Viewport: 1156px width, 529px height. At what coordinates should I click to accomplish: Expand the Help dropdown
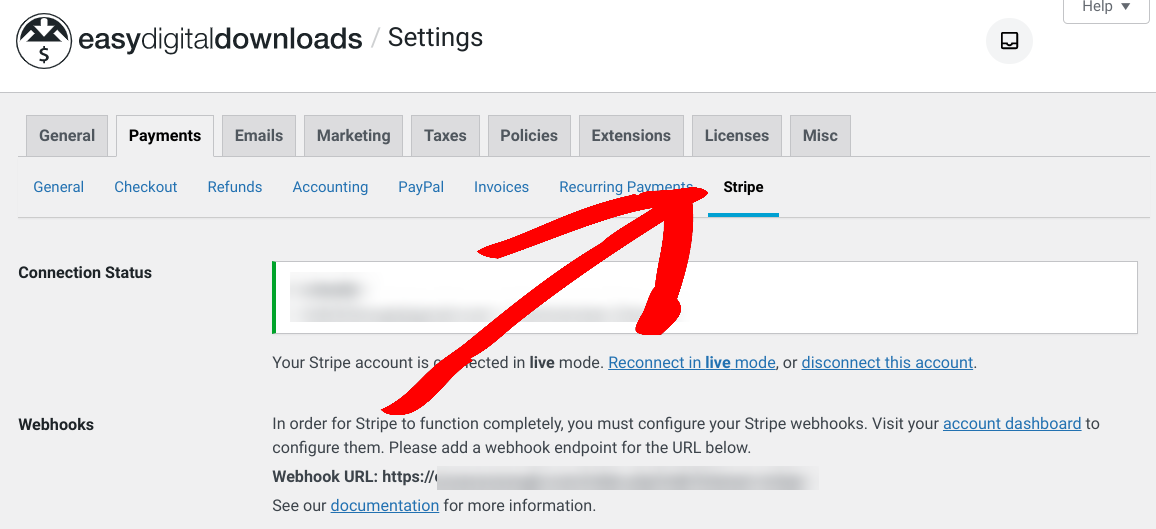pyautogui.click(x=1106, y=7)
